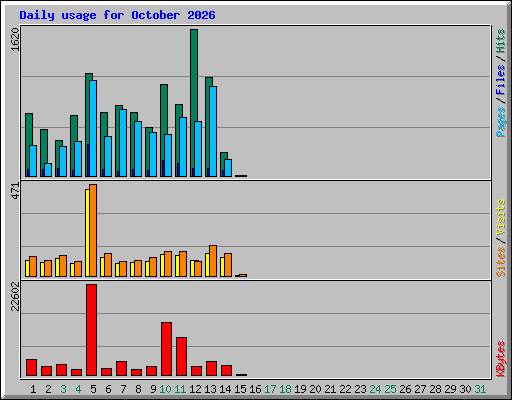
Task: Click green weekend day label 11
Action: point(180,389)
